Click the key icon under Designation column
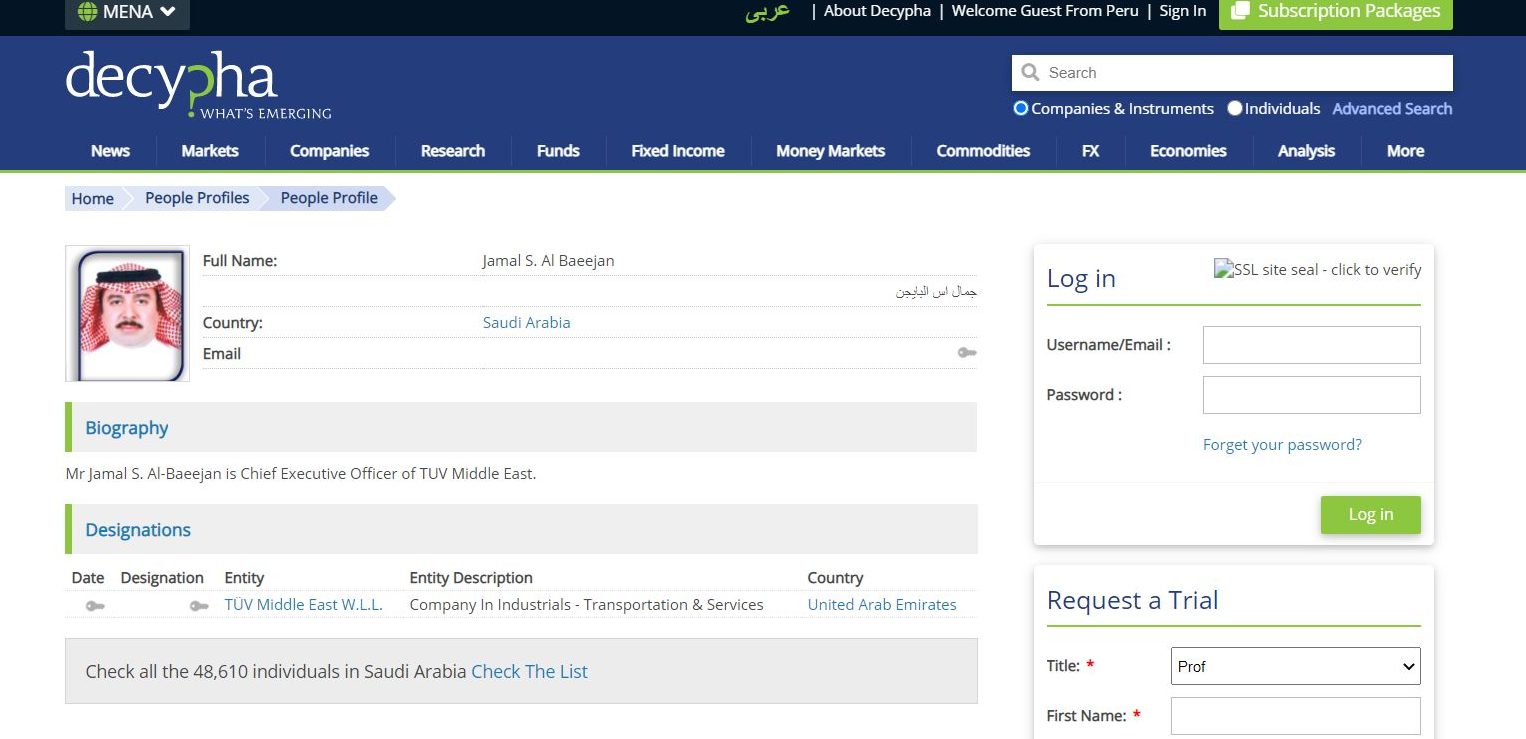1526x739 pixels. click(x=199, y=606)
